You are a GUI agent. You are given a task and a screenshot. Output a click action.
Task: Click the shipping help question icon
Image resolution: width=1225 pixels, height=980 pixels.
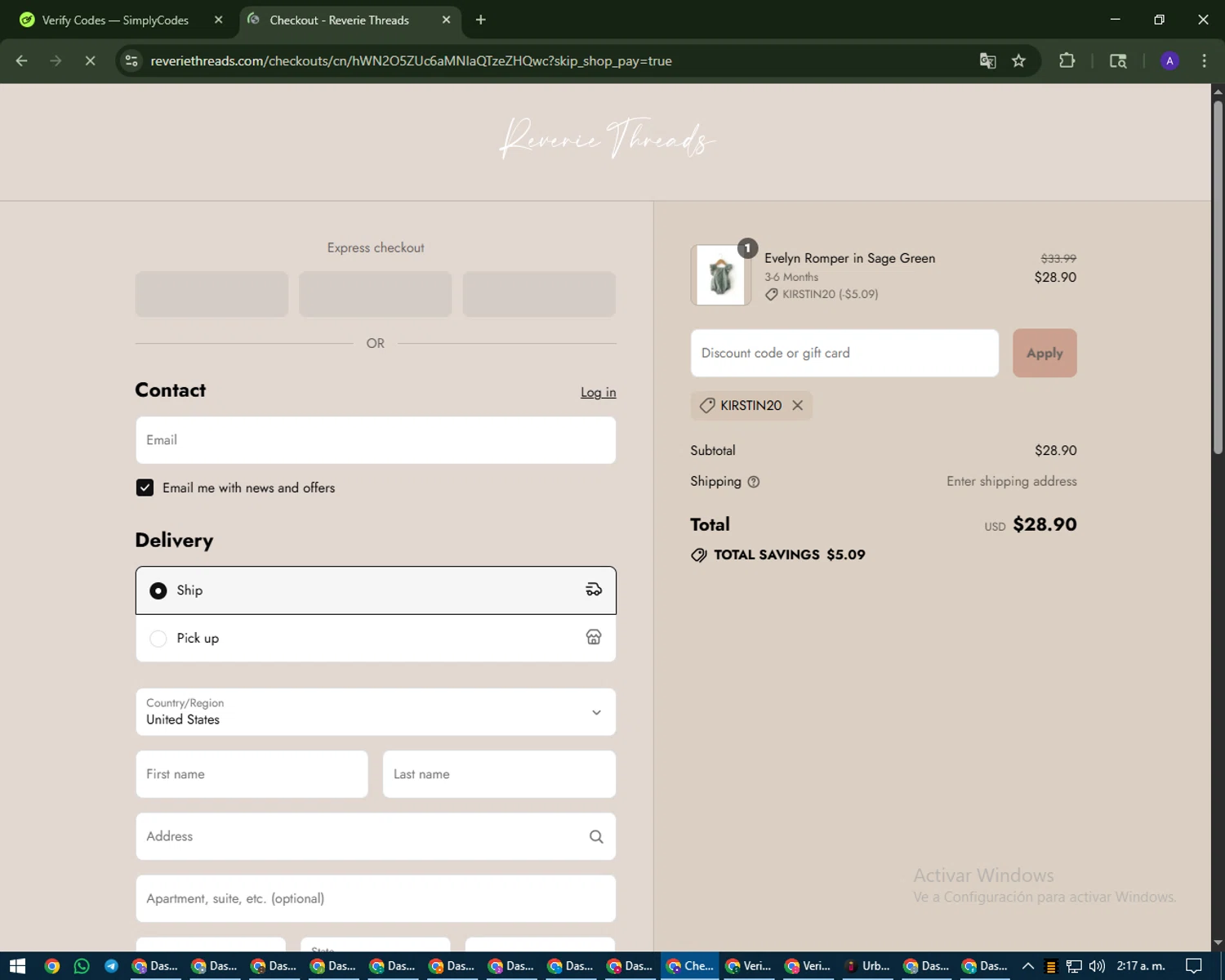click(x=754, y=482)
